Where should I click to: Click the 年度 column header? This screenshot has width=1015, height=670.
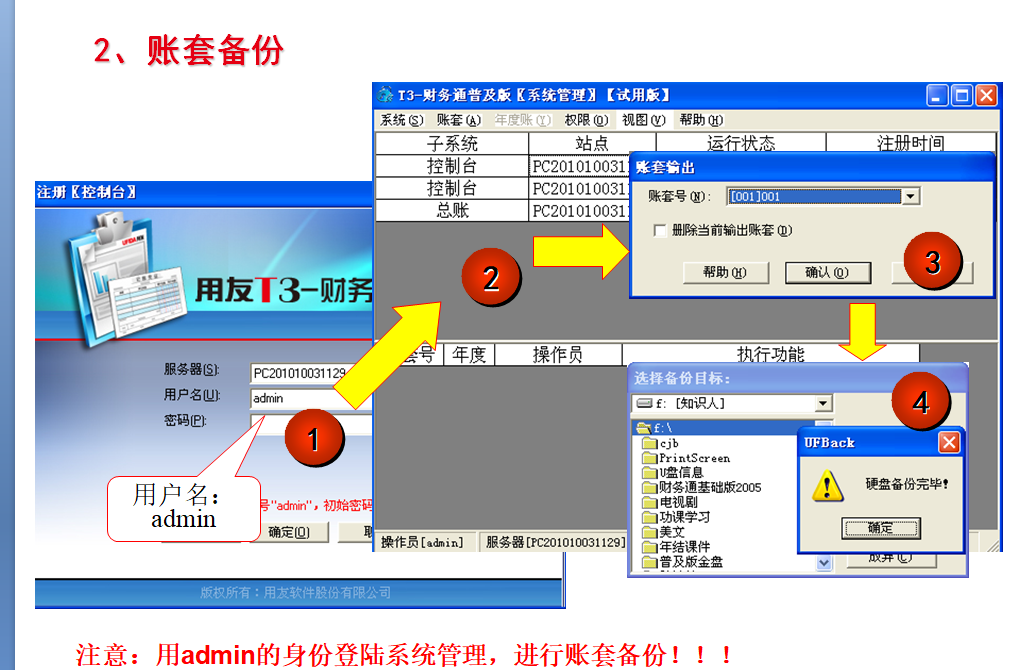pos(469,354)
